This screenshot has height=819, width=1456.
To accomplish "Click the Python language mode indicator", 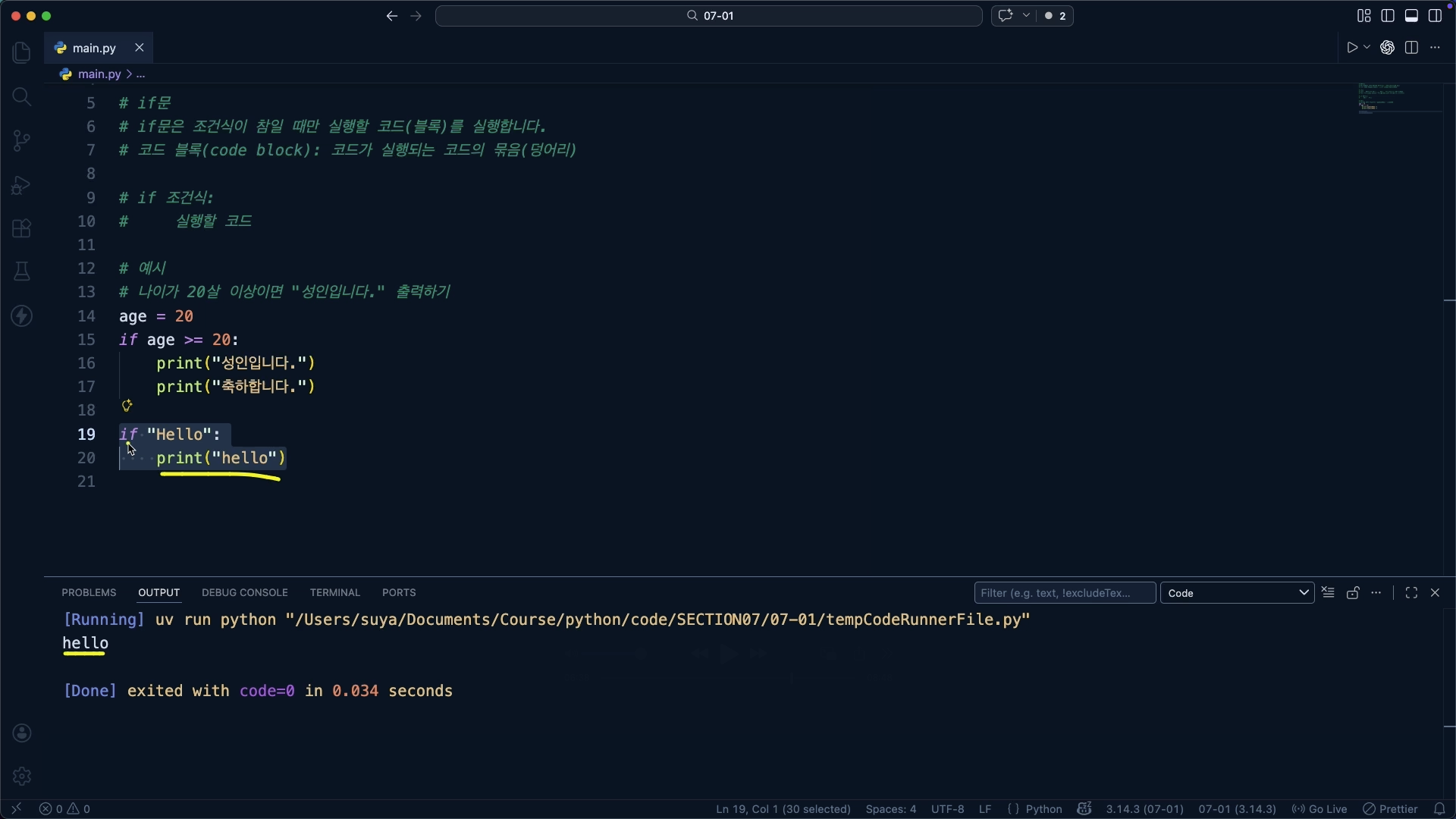I will click(x=1043, y=809).
